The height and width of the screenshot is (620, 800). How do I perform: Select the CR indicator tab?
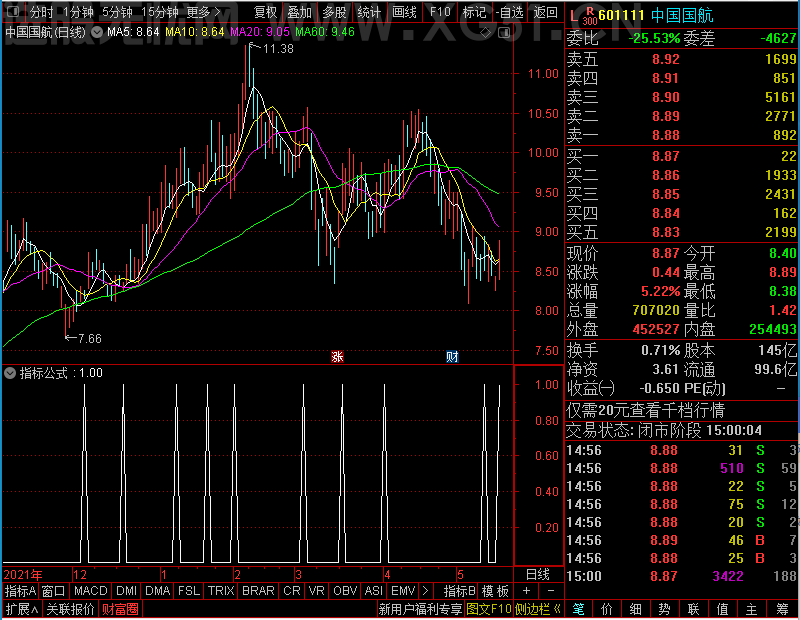click(292, 591)
